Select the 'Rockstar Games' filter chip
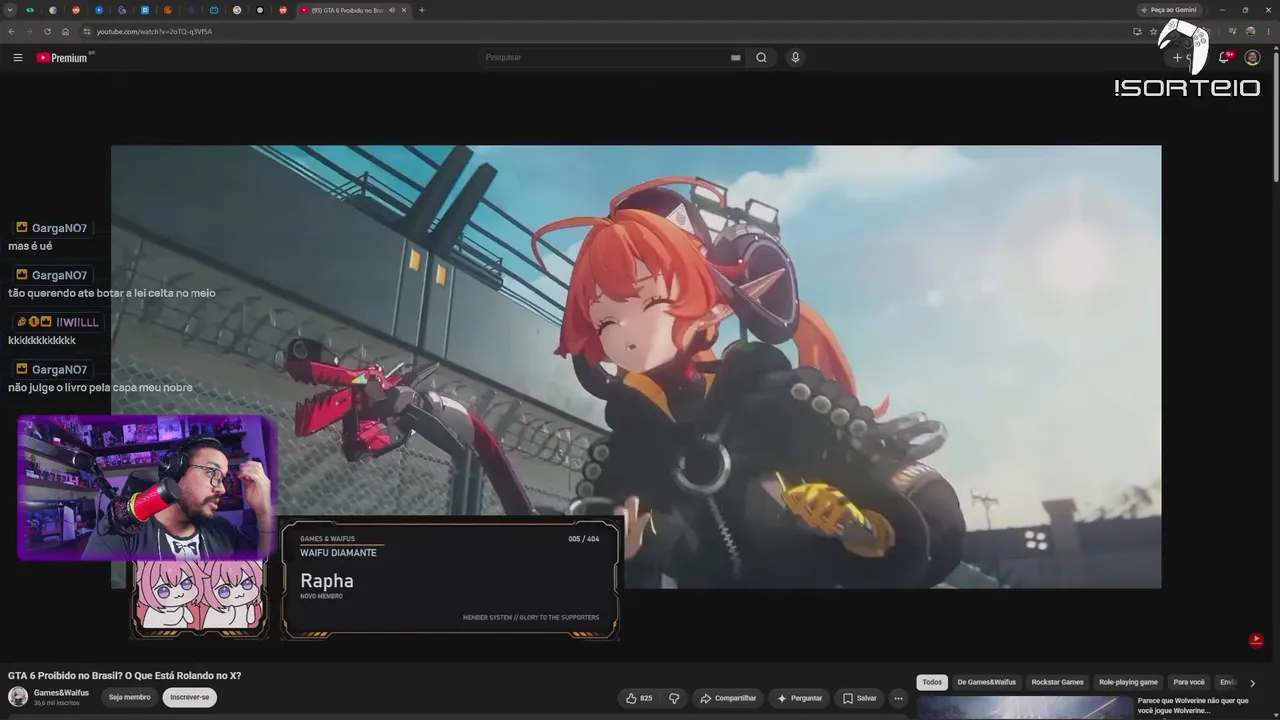Viewport: 1280px width, 720px height. point(1057,682)
